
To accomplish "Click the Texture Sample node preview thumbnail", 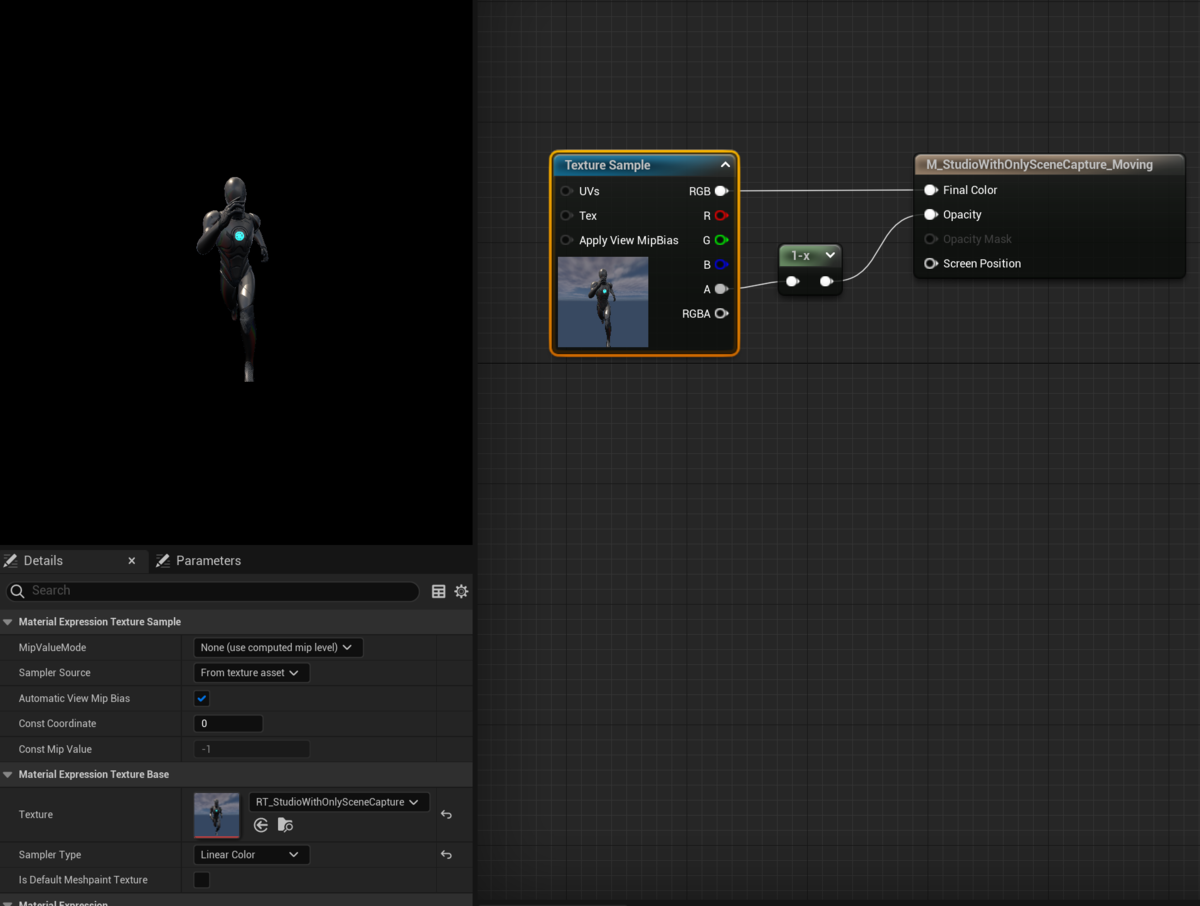I will 603,302.
